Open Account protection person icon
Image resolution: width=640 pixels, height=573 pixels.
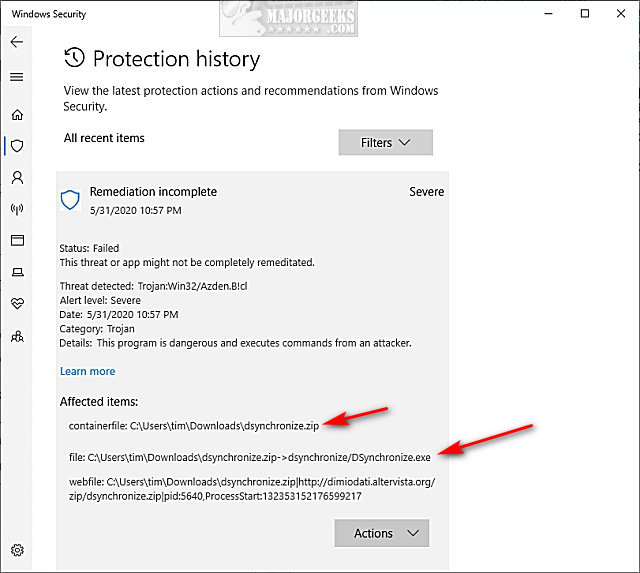16,178
